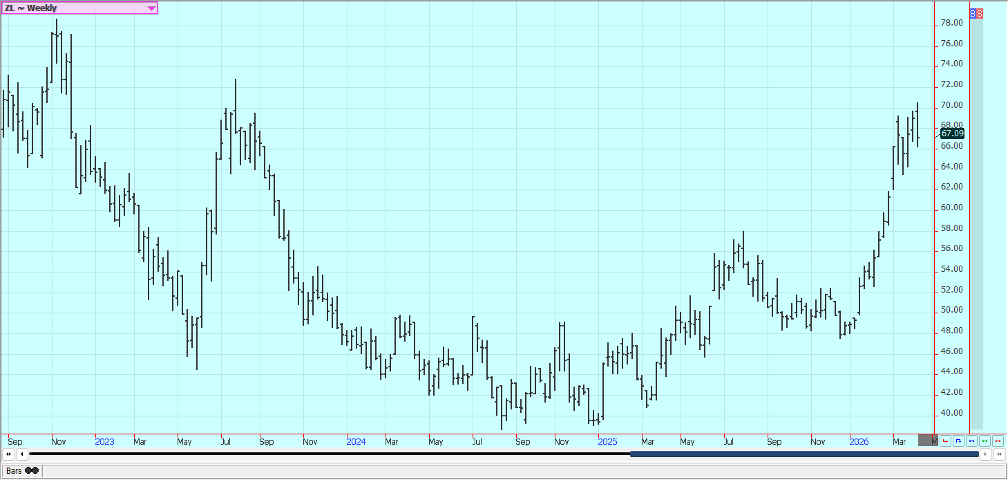
Task: Click the green dash icon
Action: (985, 440)
